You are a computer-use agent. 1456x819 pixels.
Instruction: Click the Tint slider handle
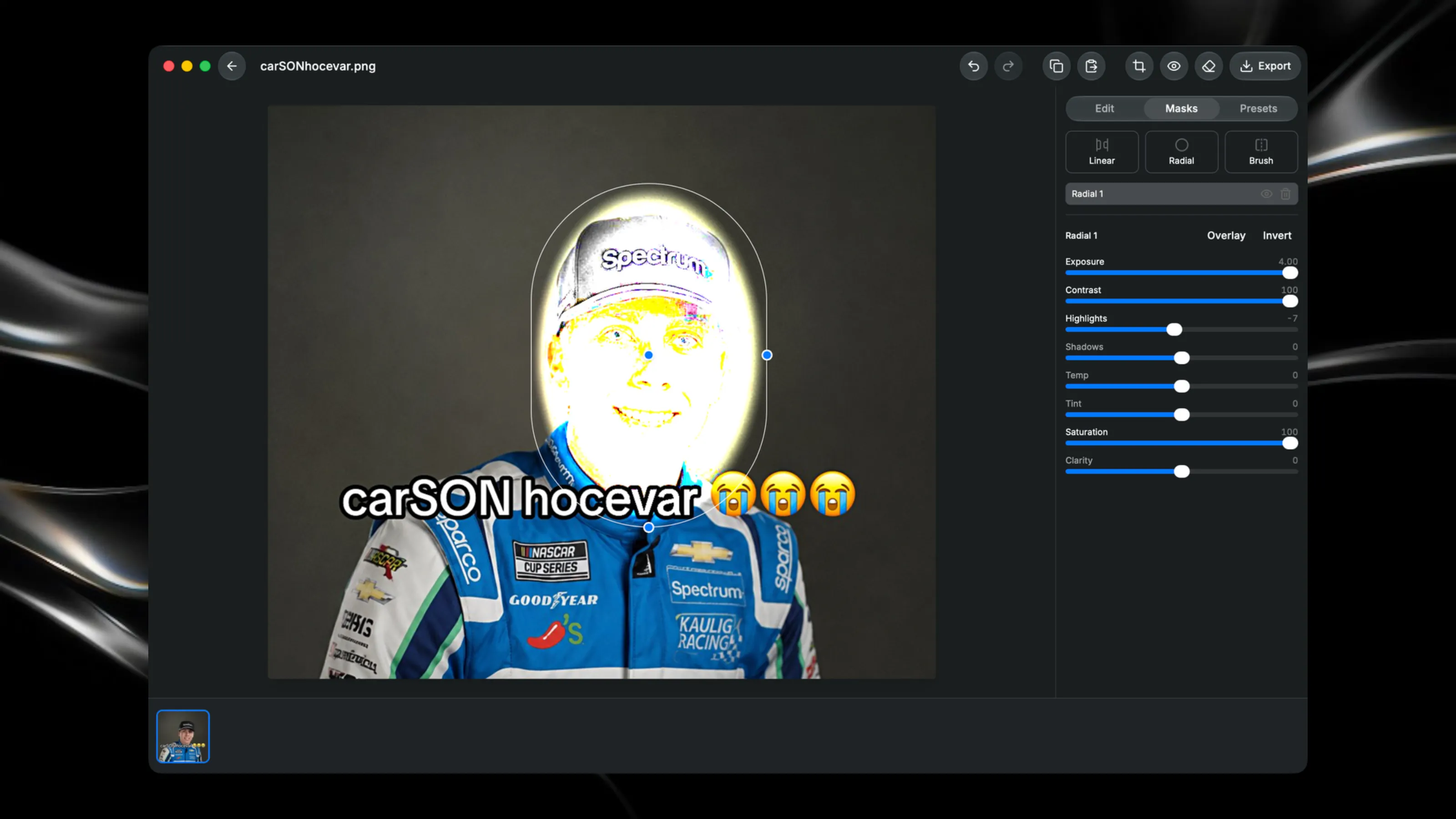pos(1181,415)
